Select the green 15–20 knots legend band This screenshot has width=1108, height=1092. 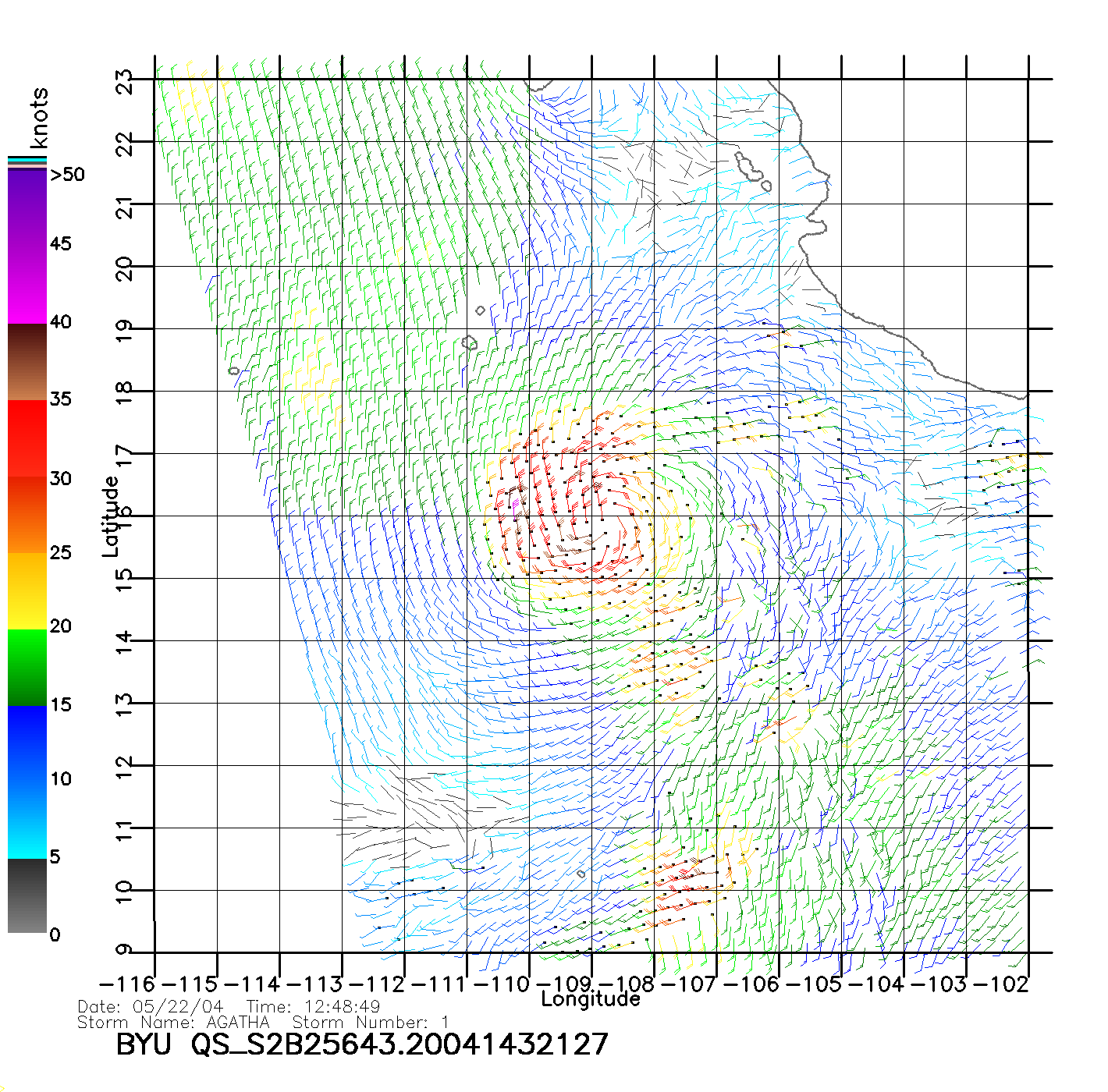click(27, 667)
